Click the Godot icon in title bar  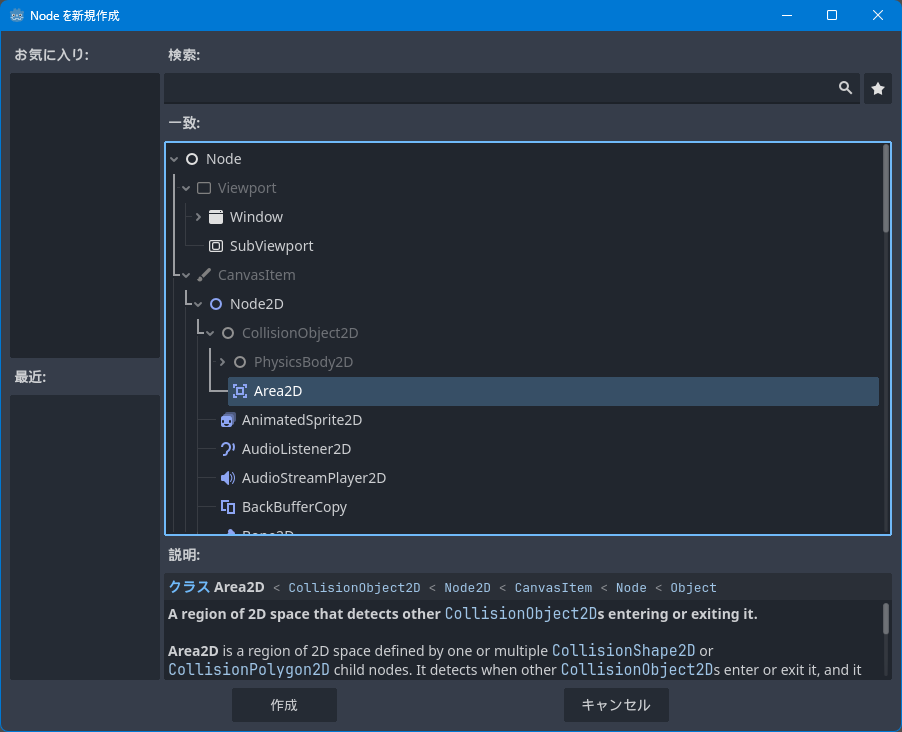coord(17,16)
